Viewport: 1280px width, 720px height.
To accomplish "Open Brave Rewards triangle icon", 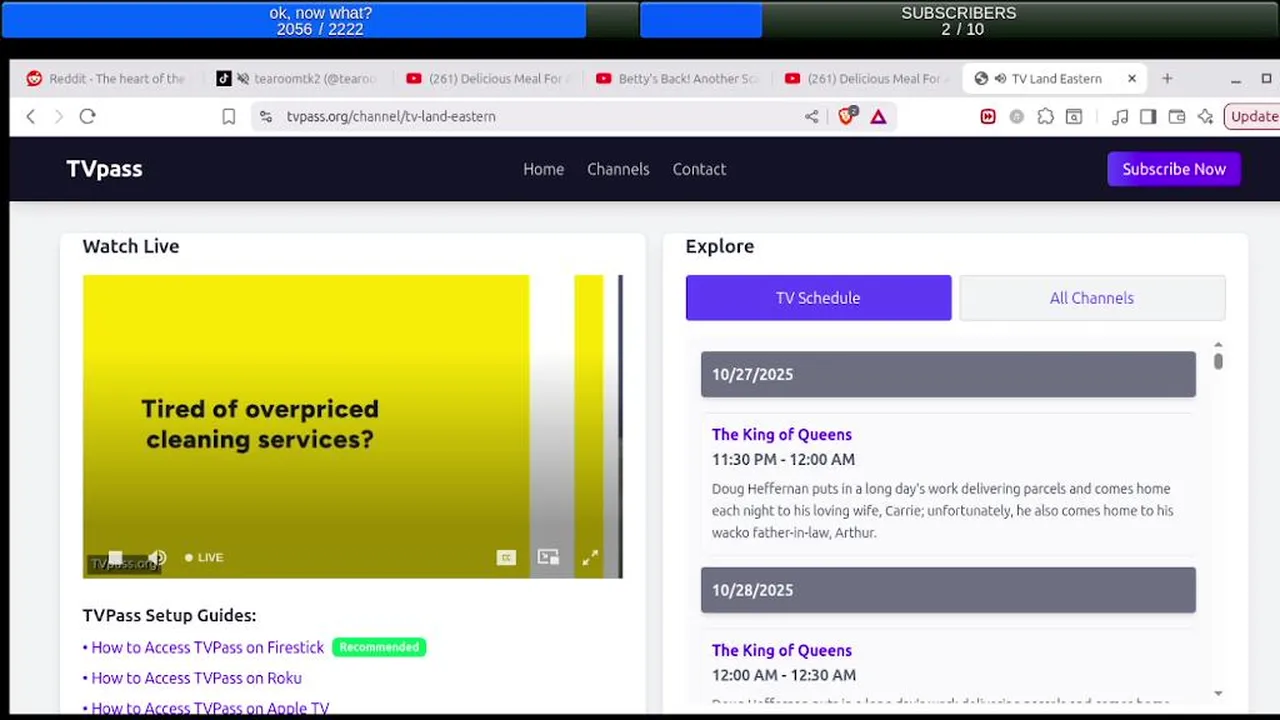I will click(878, 117).
